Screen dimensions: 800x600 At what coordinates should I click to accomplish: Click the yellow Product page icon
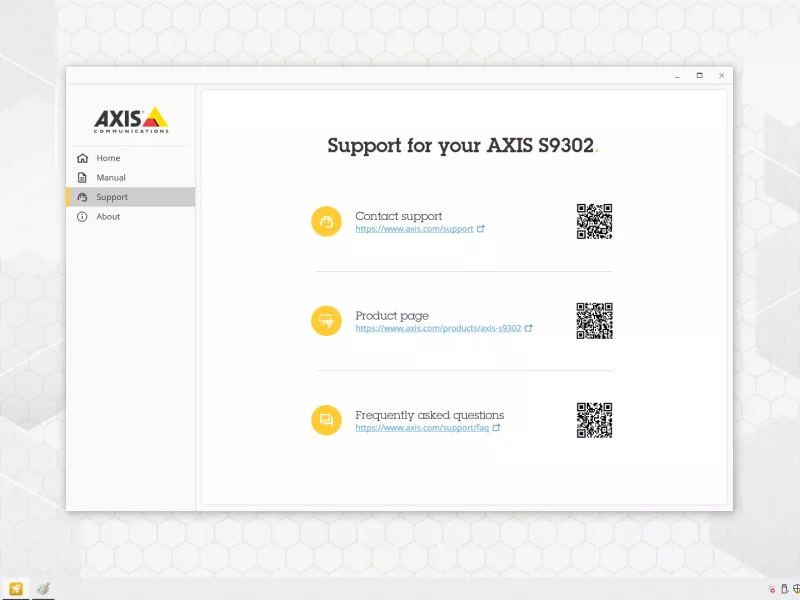(x=326, y=321)
